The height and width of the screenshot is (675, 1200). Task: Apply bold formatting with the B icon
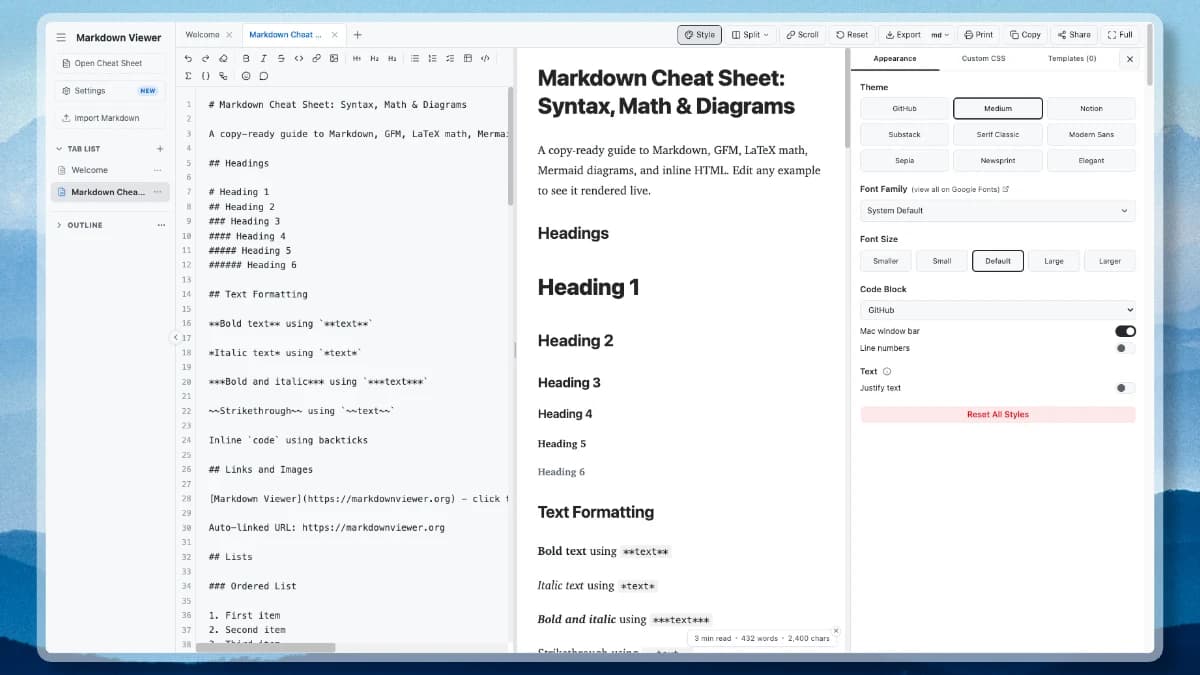244,58
